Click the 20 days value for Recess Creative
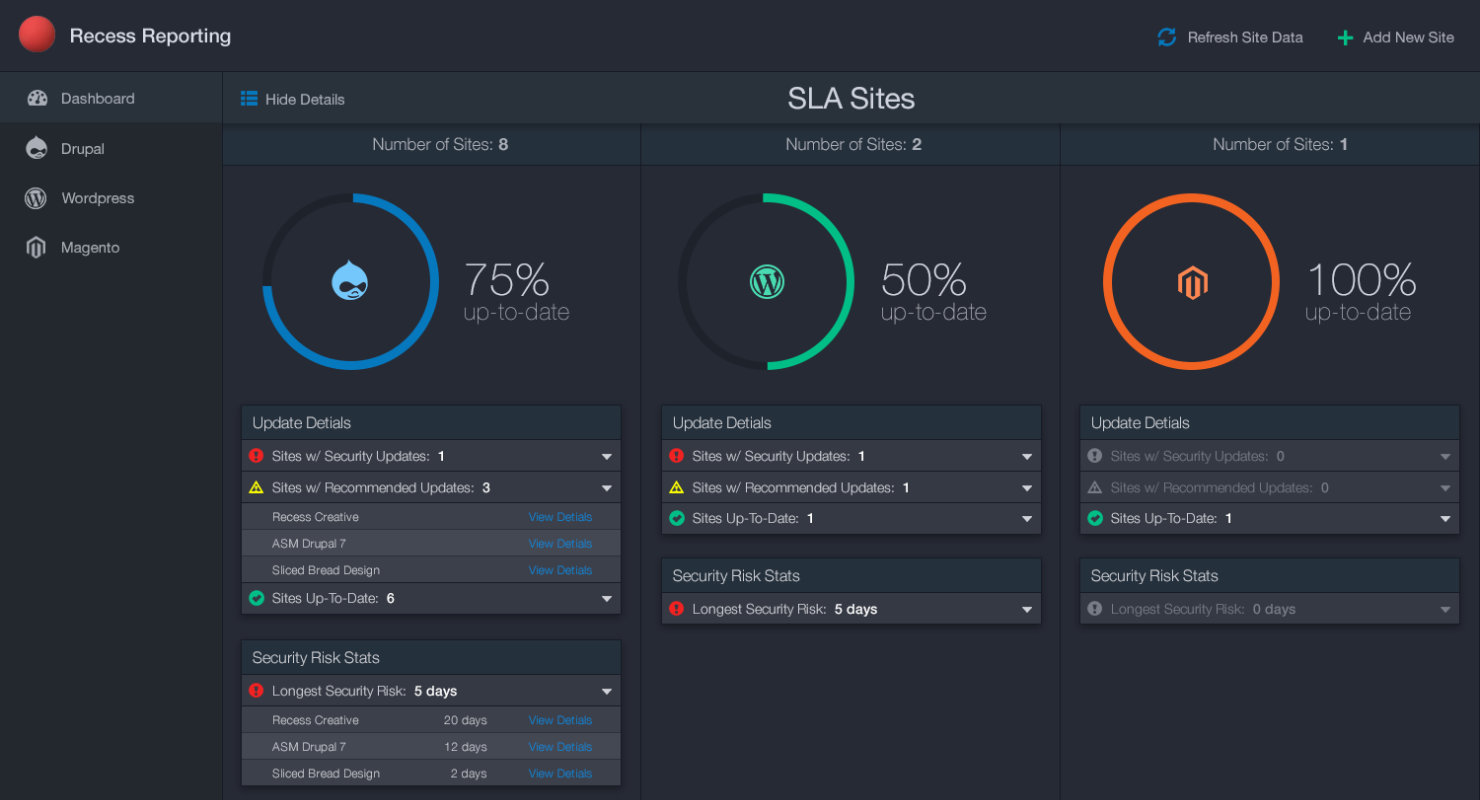1480x800 pixels. (x=465, y=720)
